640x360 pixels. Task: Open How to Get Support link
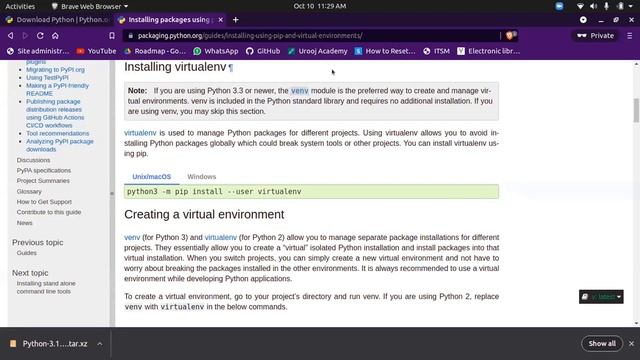(44, 202)
